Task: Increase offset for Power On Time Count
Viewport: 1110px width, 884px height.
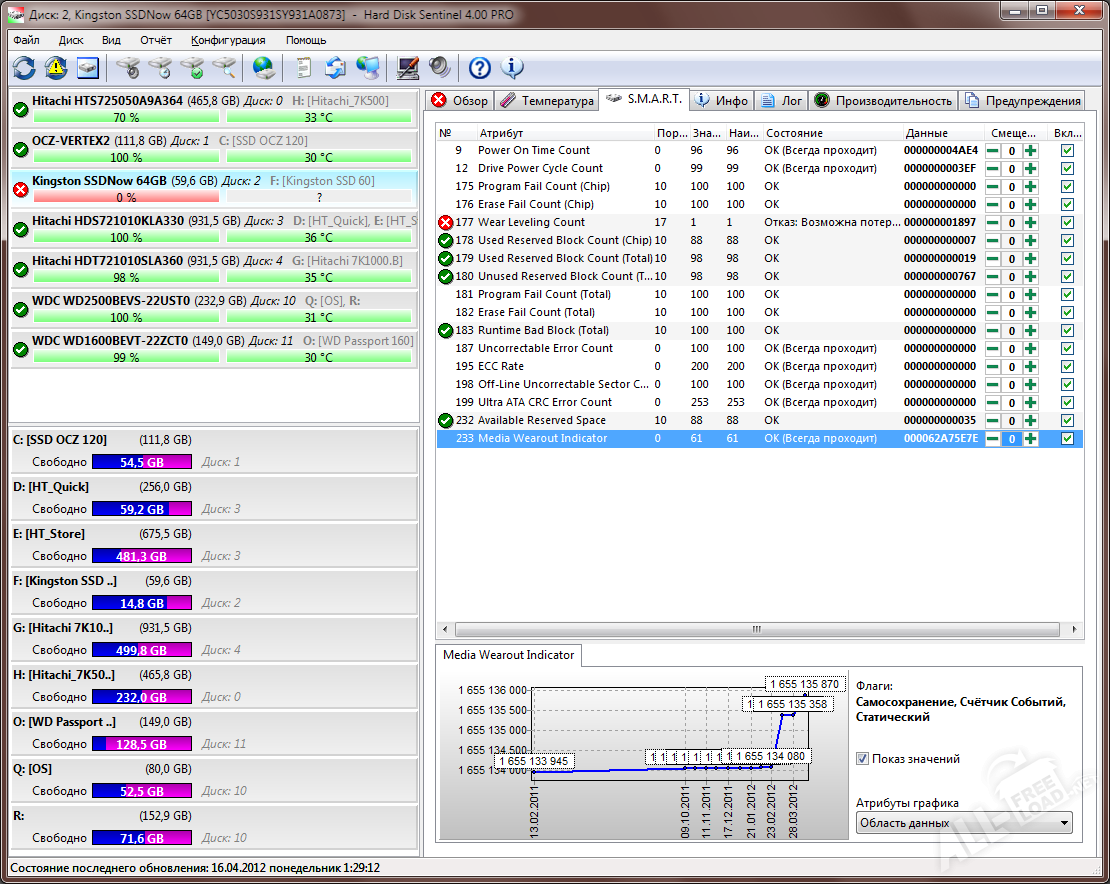Action: pos(1030,151)
